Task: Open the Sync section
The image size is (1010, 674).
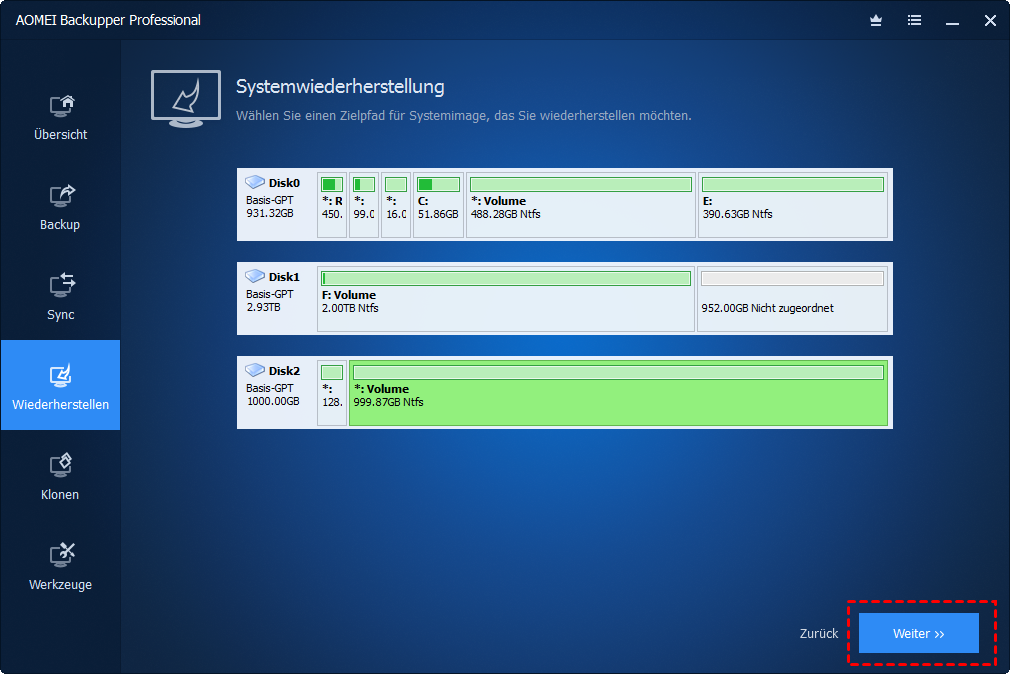Action: click(61, 297)
